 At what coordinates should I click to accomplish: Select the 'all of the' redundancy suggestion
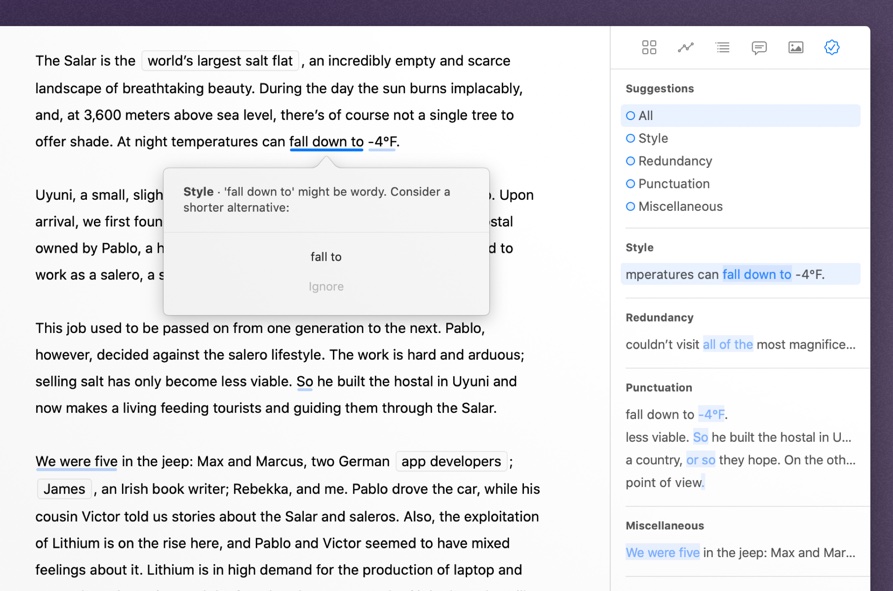[x=740, y=344]
